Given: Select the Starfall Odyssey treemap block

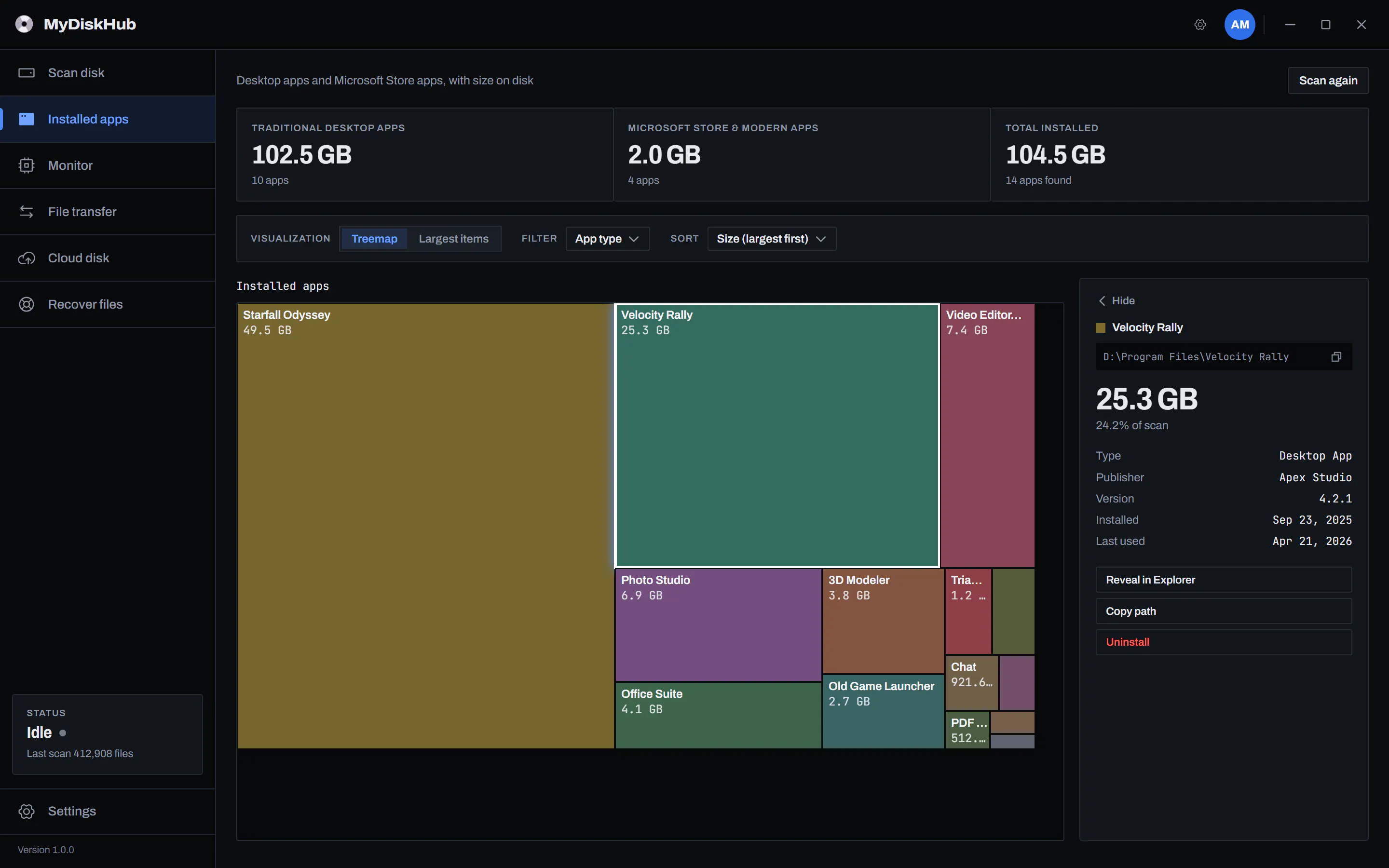Looking at the screenshot, I should [425, 526].
